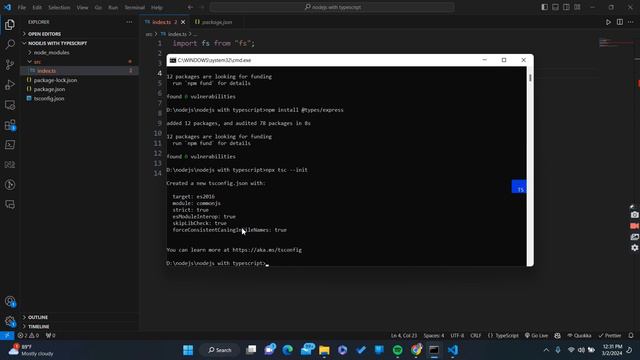Collapse NODEJS WITH TYPESCRIPT folder section
The width and height of the screenshot is (640, 360).
pyautogui.click(x=80, y=43)
